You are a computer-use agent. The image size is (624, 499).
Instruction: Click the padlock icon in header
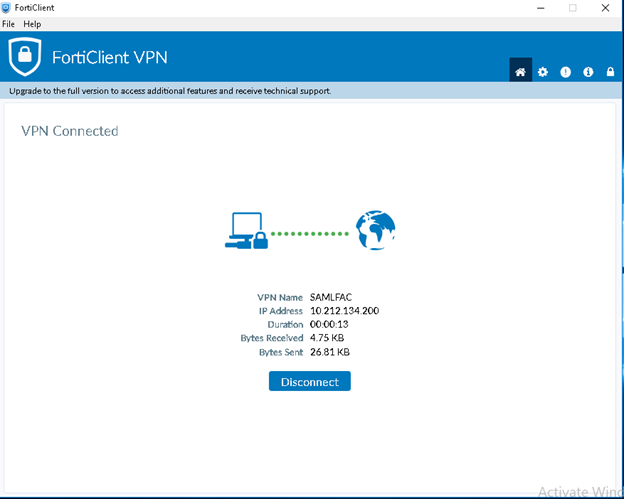point(610,71)
